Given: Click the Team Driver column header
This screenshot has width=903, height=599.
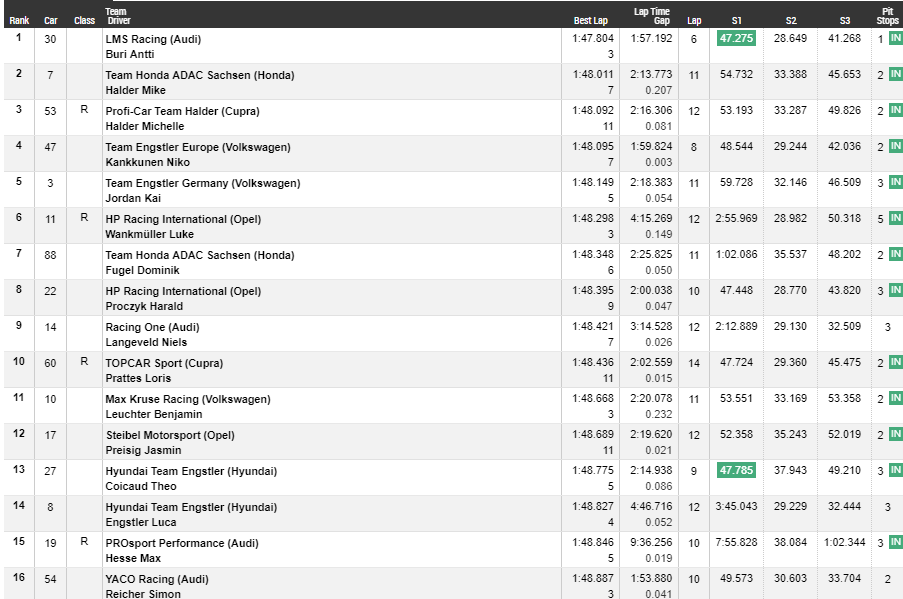Looking at the screenshot, I should coord(117,16).
